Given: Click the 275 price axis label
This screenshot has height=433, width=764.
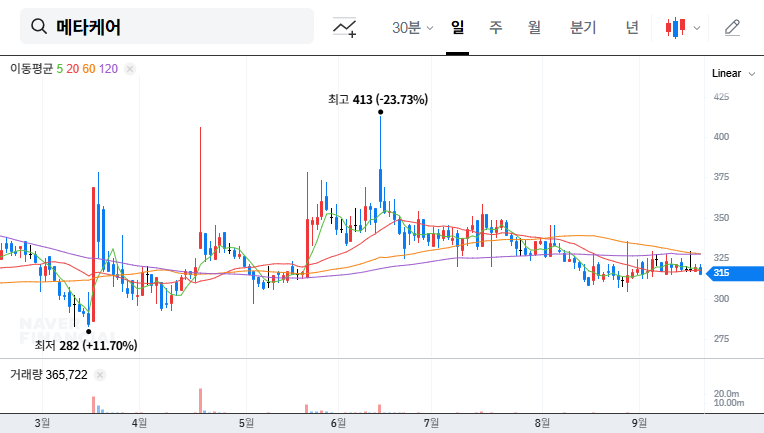Looking at the screenshot, I should (721, 339).
